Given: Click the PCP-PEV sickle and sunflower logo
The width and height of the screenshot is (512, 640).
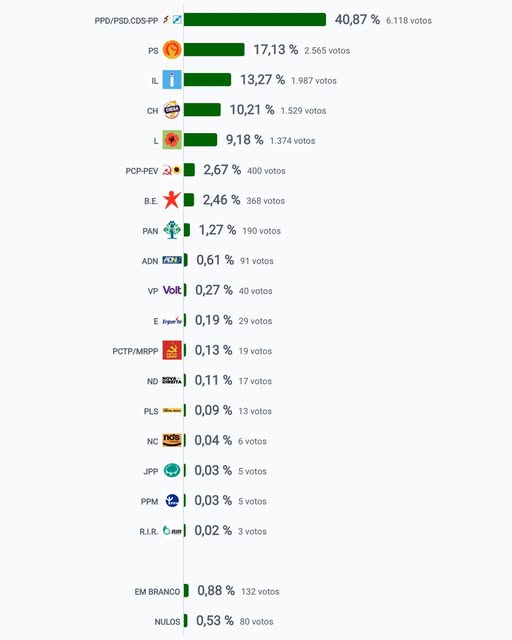Looking at the screenshot, I should [x=172, y=170].
